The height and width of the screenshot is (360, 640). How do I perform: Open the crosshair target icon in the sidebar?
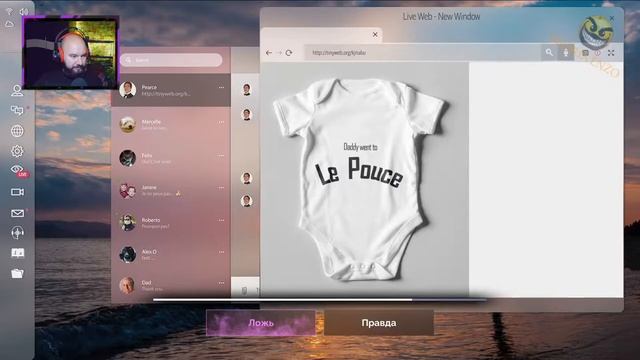(x=17, y=233)
